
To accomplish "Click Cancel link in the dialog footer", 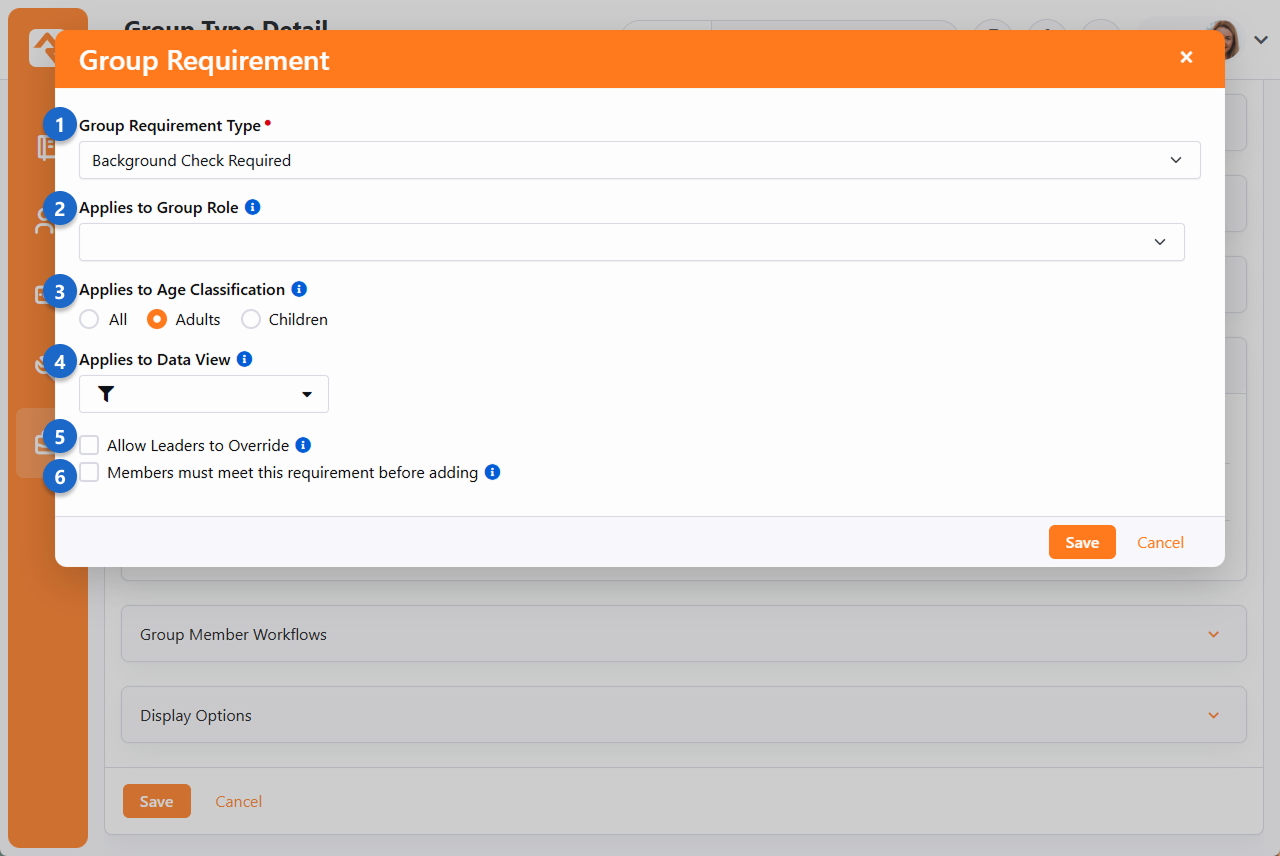I will (x=1160, y=542).
